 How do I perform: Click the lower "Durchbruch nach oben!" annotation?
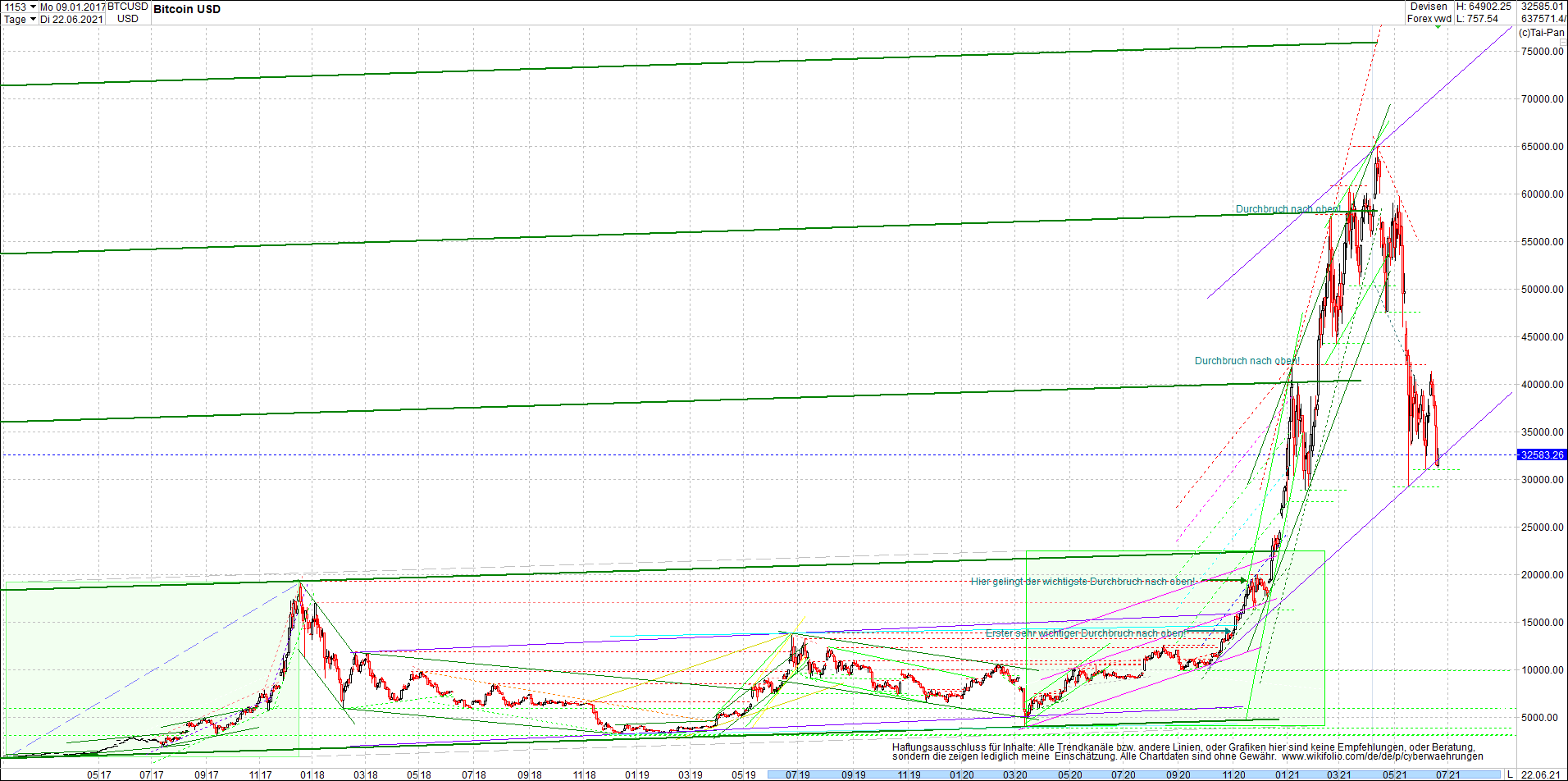[1247, 361]
